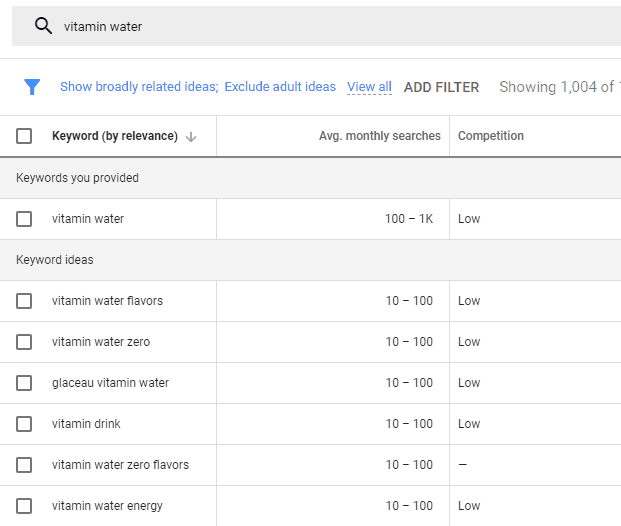Click the Exclude adult ideas filter
Screen dimensions: 621x526
click(x=280, y=87)
